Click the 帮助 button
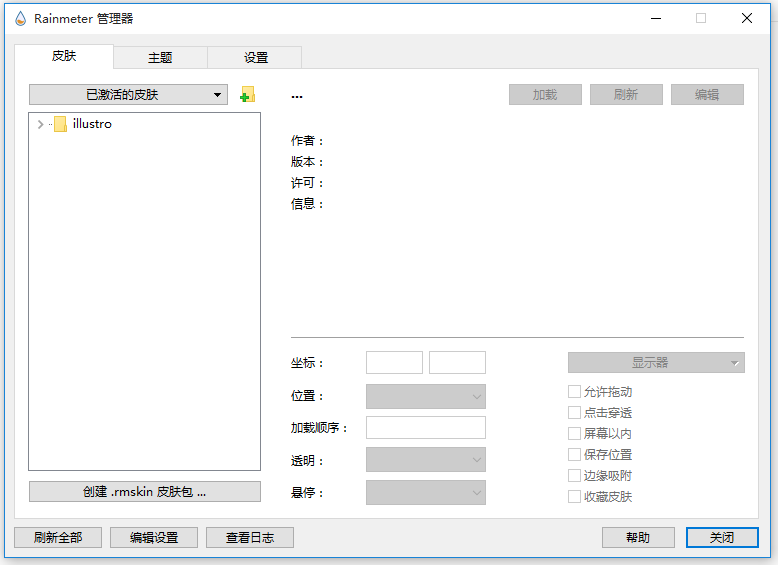Screen dimensions: 778x565 point(638,538)
